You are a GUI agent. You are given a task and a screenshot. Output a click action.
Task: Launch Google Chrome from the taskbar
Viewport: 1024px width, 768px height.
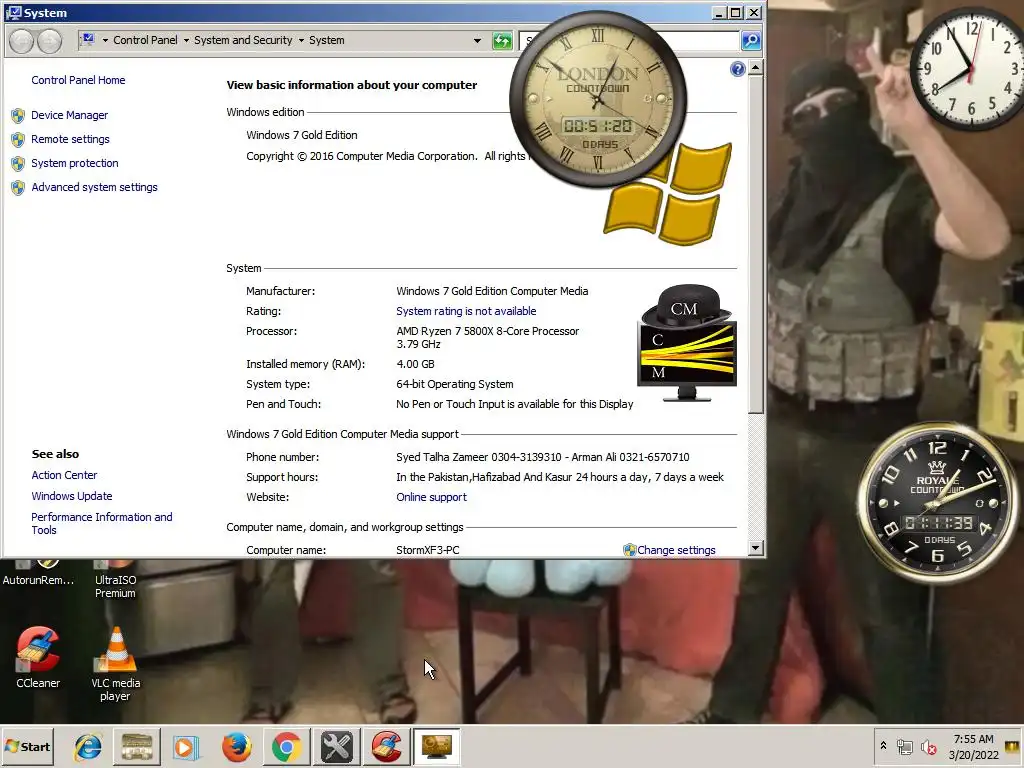click(287, 746)
